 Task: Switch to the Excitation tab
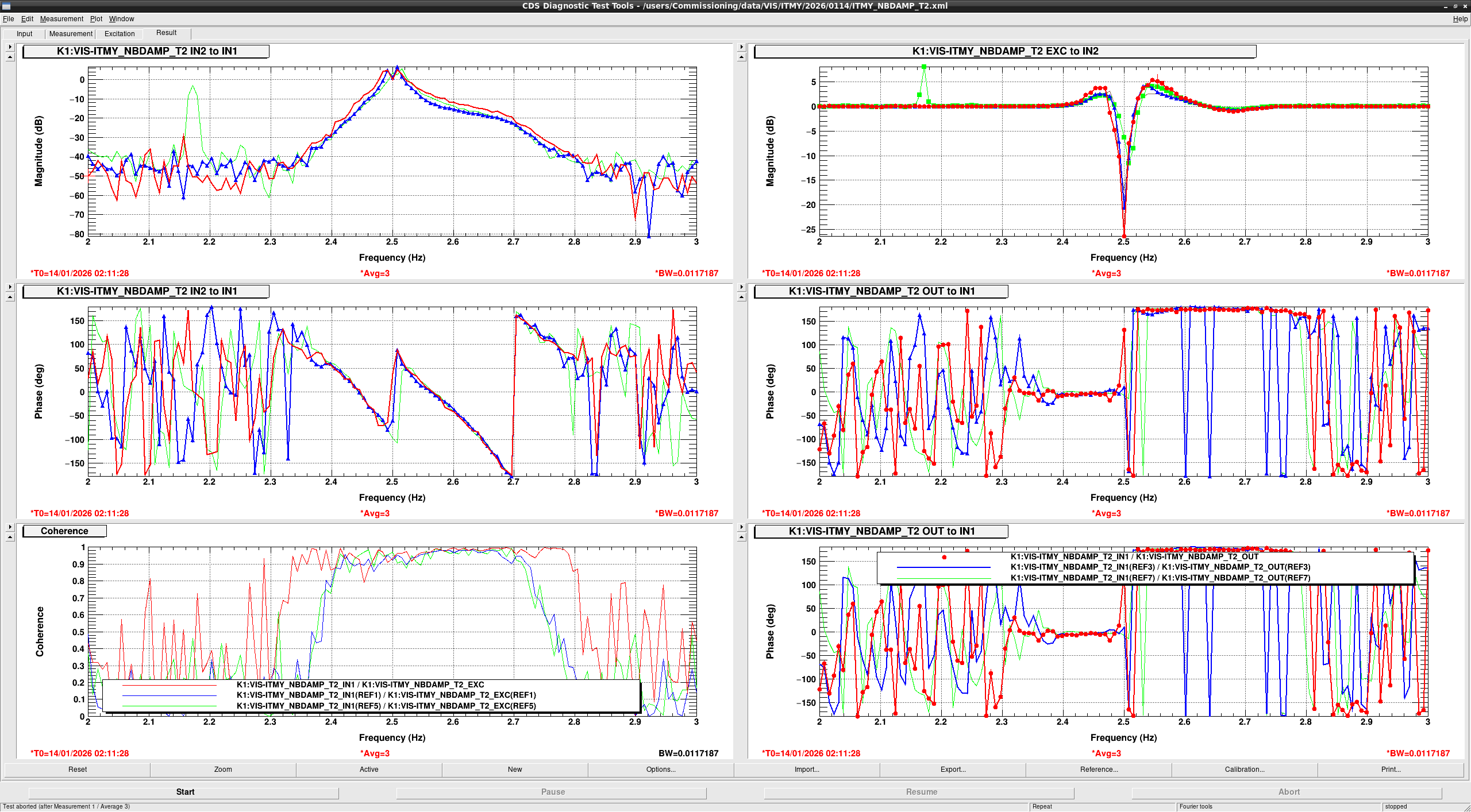(120, 34)
